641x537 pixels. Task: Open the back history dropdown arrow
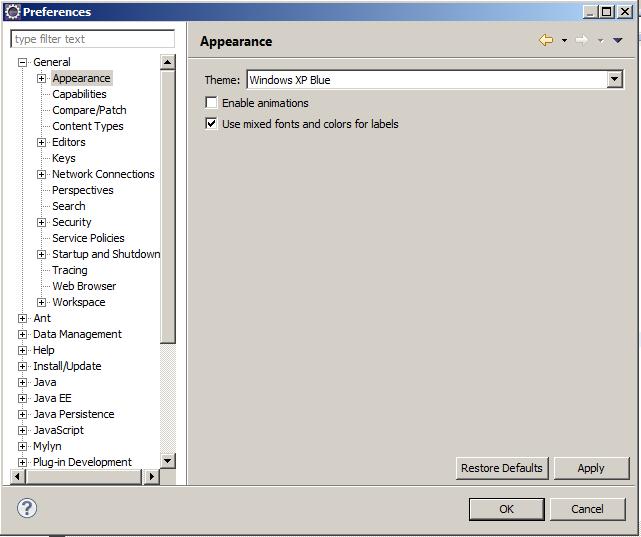click(x=564, y=41)
